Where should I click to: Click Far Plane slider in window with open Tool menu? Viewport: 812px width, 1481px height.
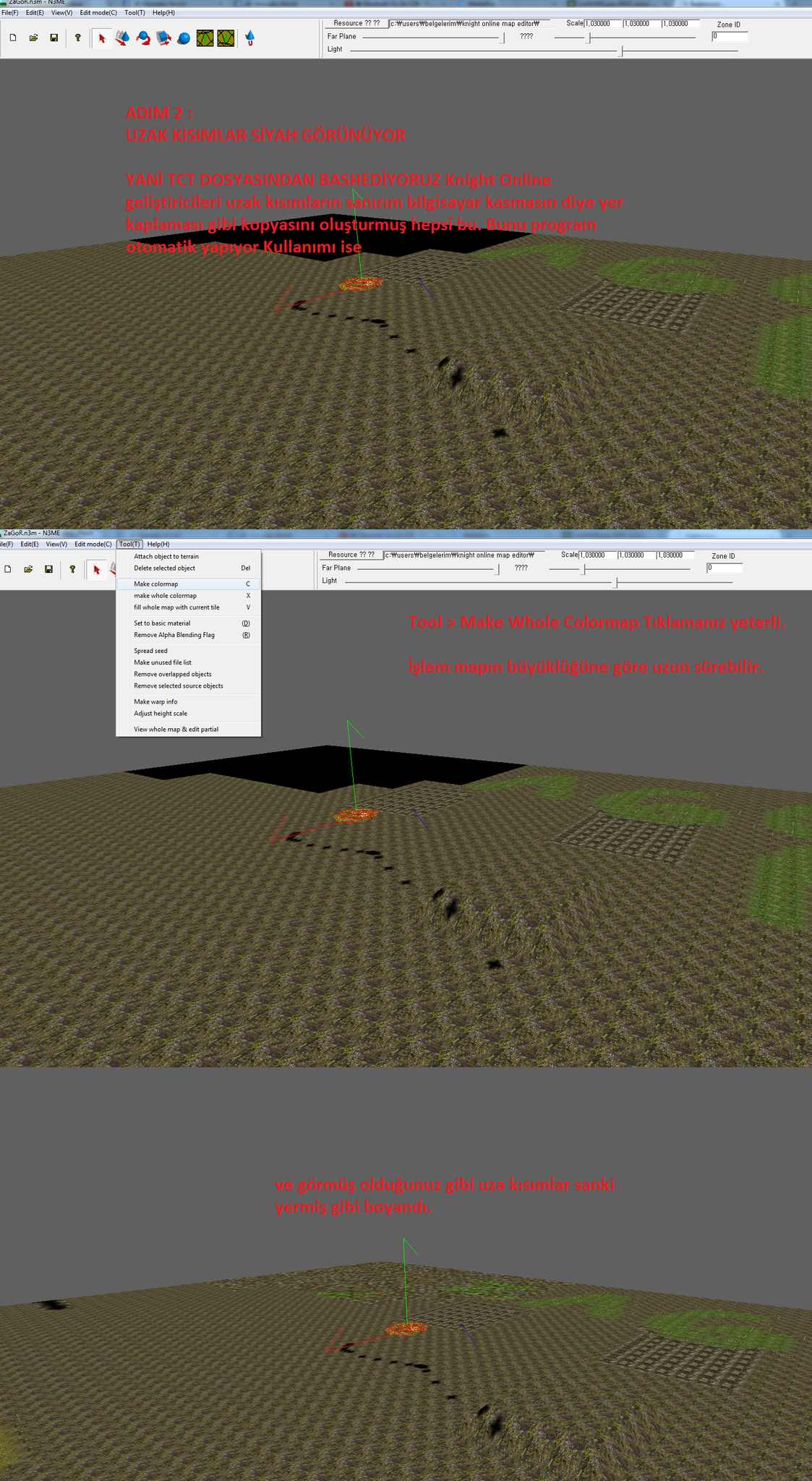(429, 568)
